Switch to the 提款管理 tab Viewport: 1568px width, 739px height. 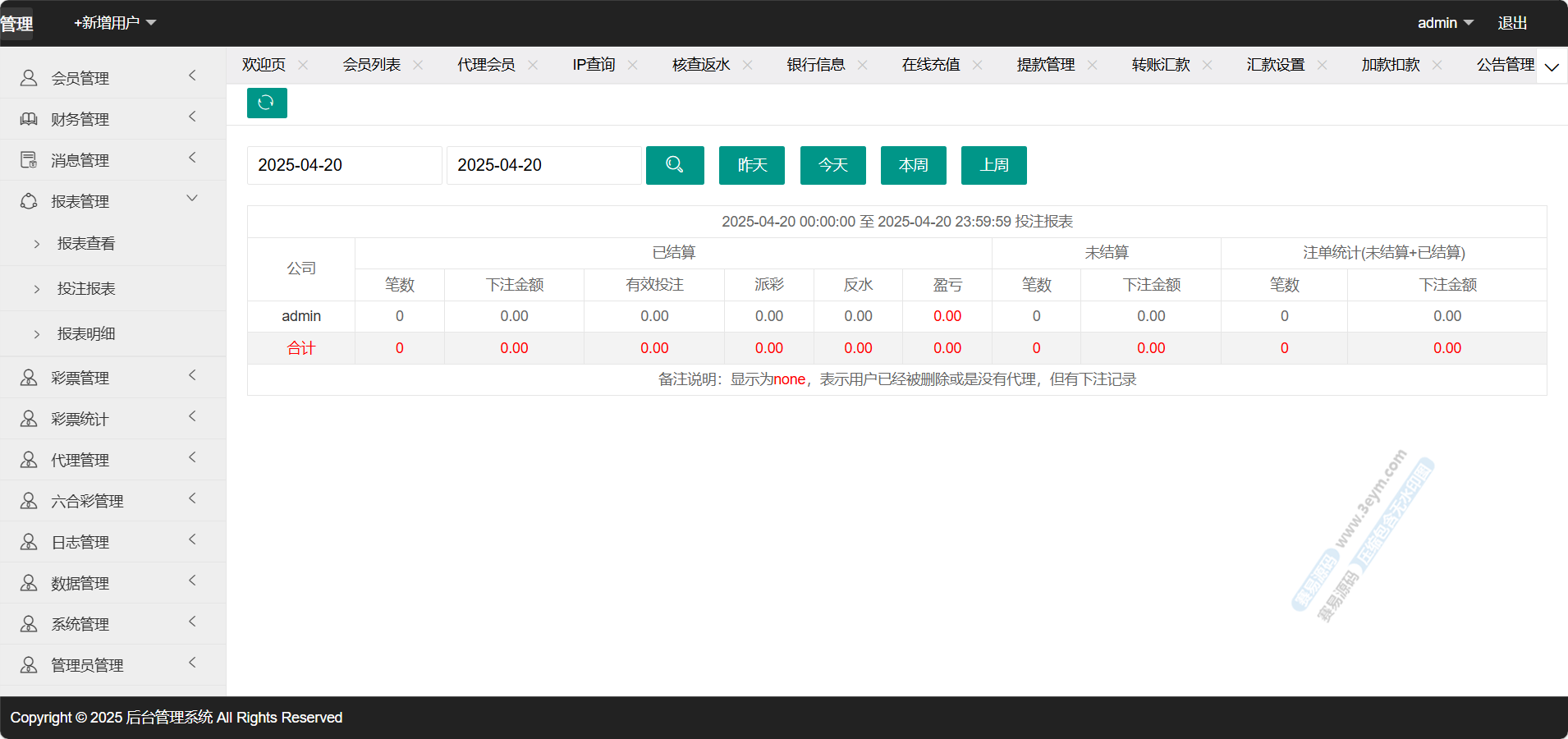(1045, 65)
